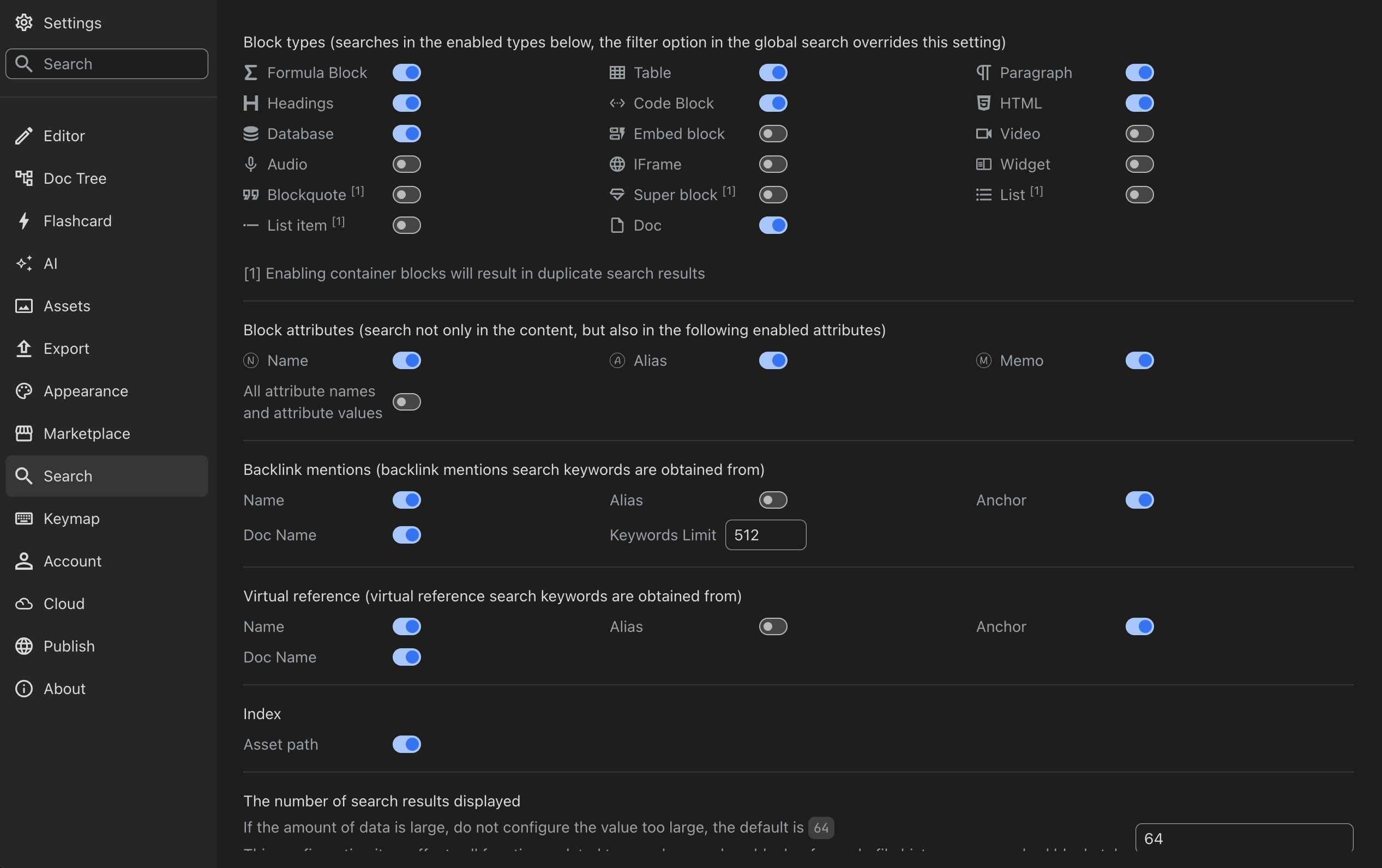Click the Account person icon
1382x868 pixels.
pos(23,560)
